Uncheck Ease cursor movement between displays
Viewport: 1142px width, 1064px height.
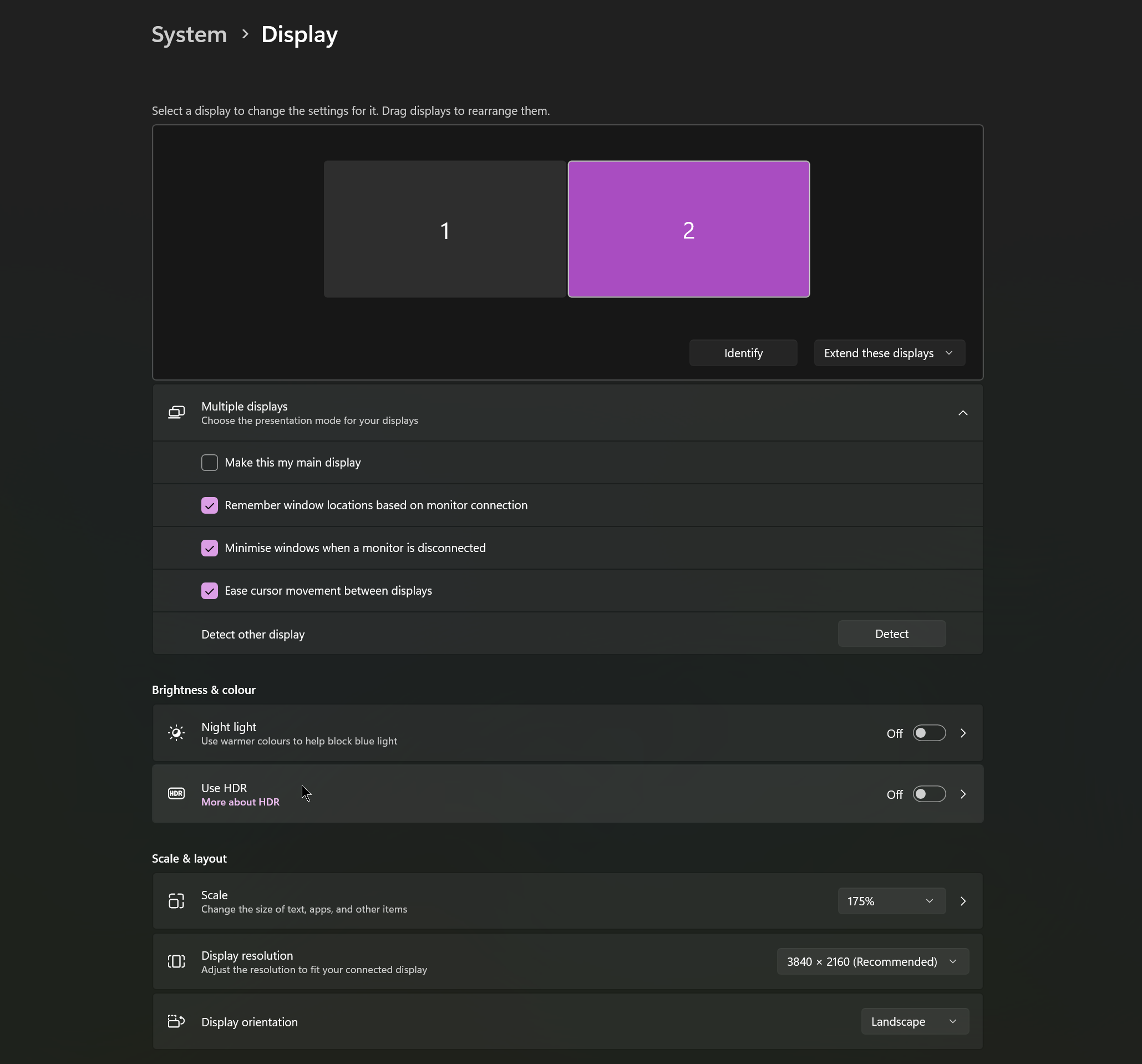coord(210,591)
